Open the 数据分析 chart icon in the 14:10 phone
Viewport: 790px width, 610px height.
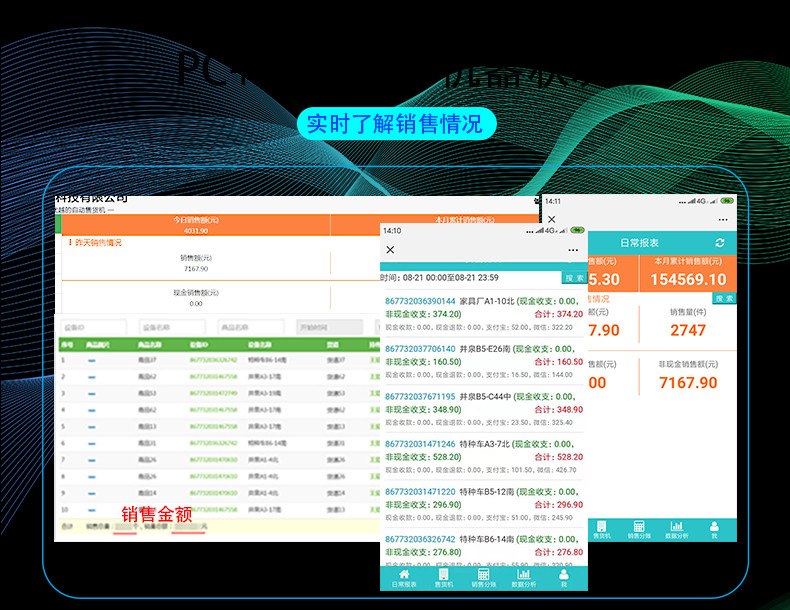click(x=523, y=577)
